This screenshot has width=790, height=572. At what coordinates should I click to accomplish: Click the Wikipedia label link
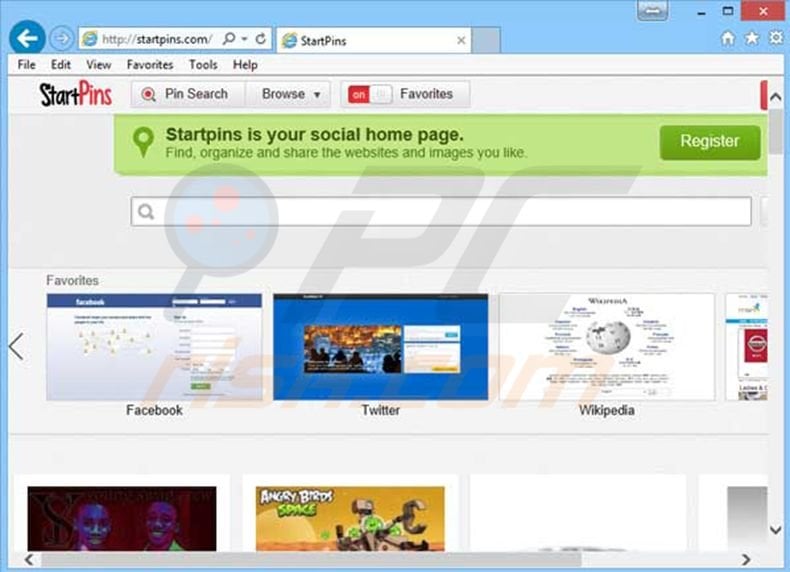point(607,410)
